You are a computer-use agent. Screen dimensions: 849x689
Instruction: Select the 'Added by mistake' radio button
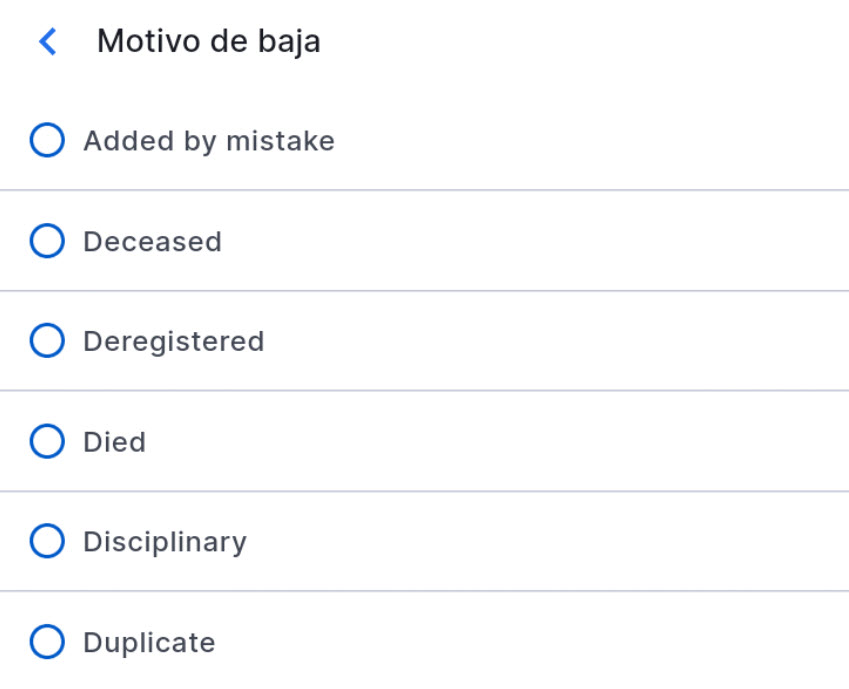tap(47, 141)
